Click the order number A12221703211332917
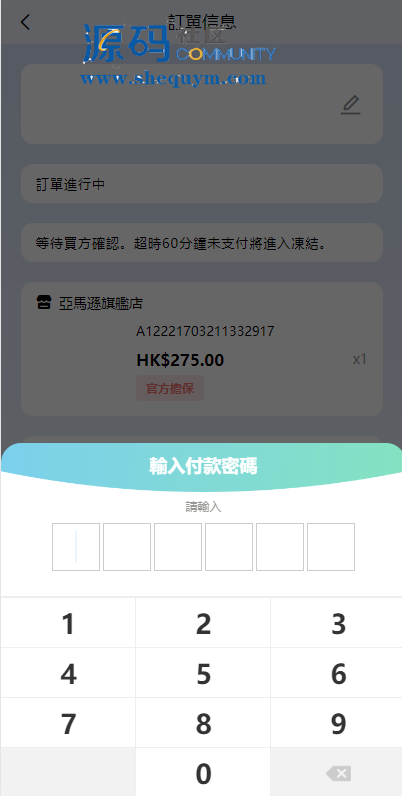Image resolution: width=402 pixels, height=796 pixels. [205, 331]
